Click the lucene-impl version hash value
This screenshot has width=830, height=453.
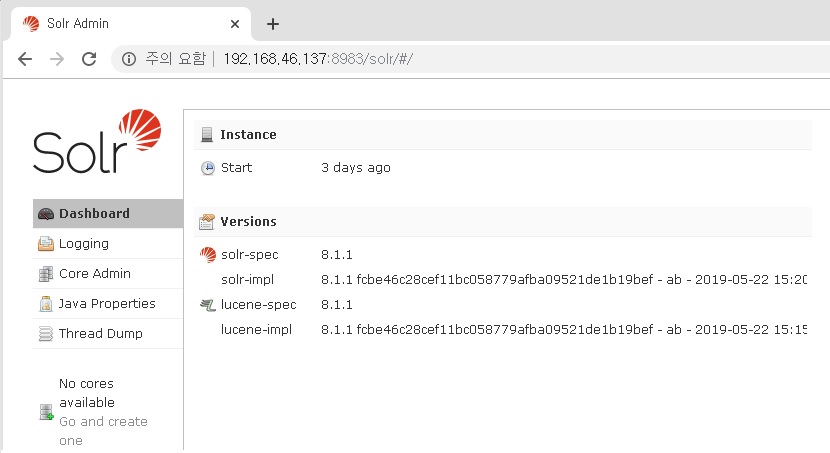pyautogui.click(x=564, y=330)
